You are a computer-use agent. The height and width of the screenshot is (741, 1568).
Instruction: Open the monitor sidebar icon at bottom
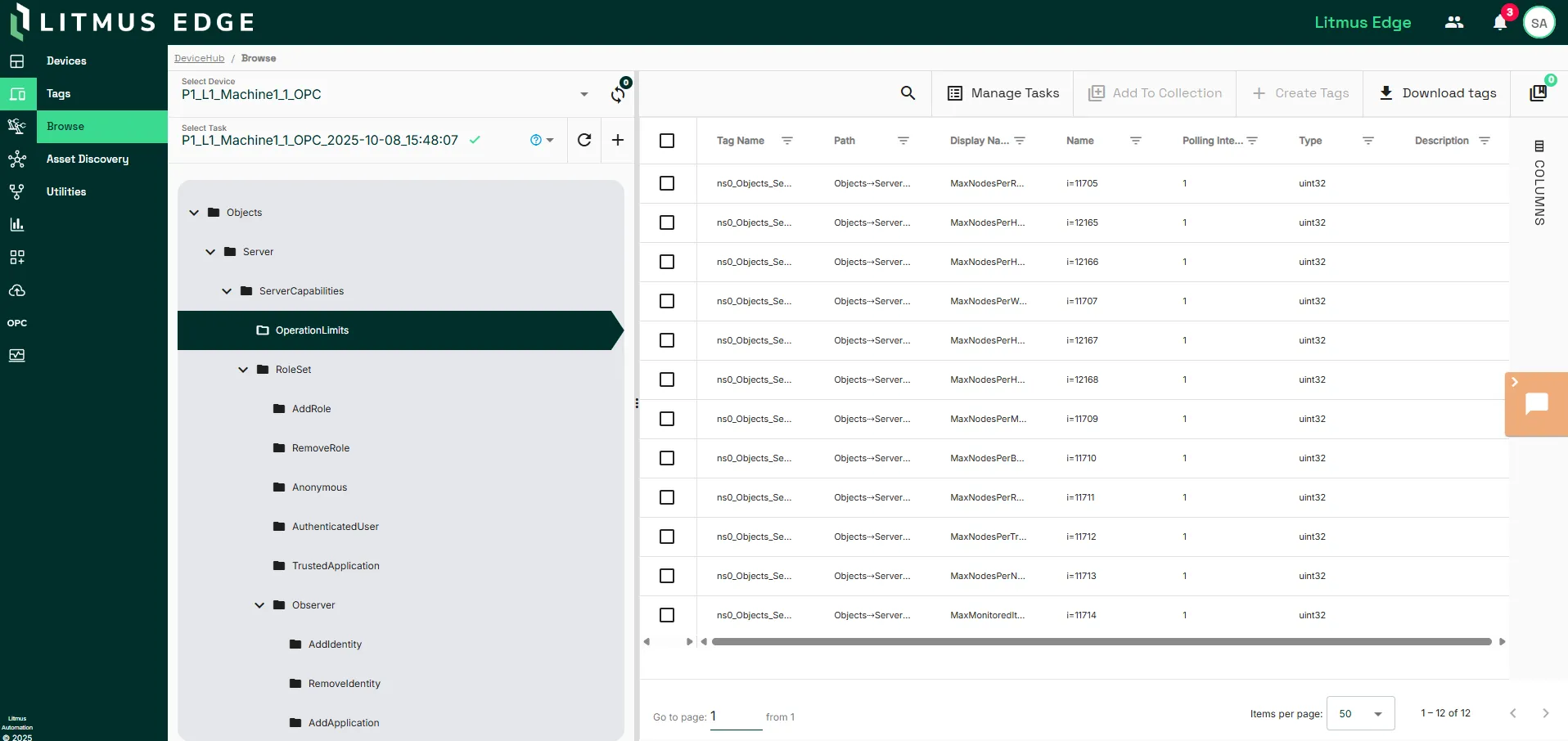pyautogui.click(x=17, y=356)
